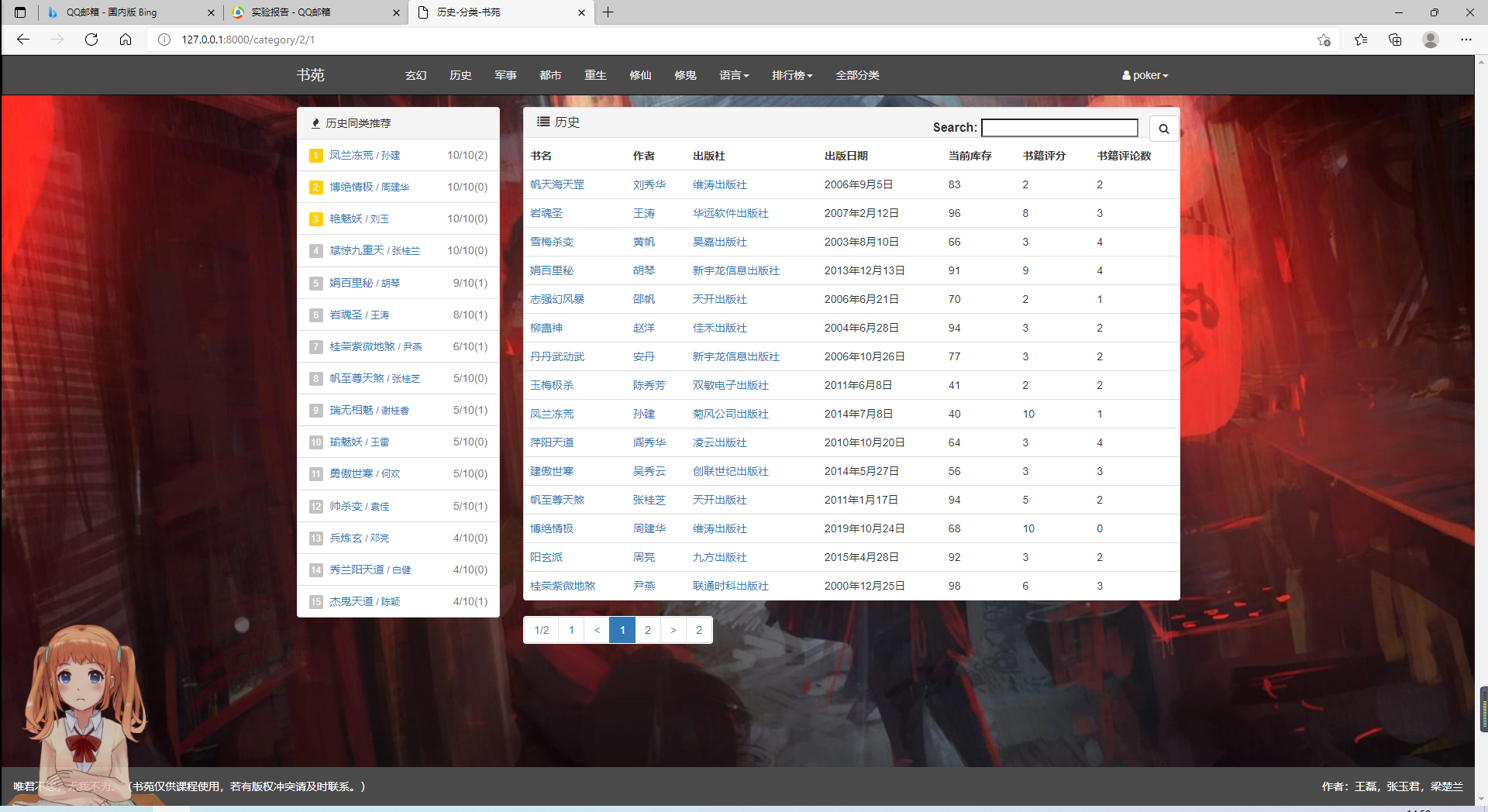This screenshot has height=812, width=1488.
Task: Click the search magnifier button
Action: point(1163,129)
